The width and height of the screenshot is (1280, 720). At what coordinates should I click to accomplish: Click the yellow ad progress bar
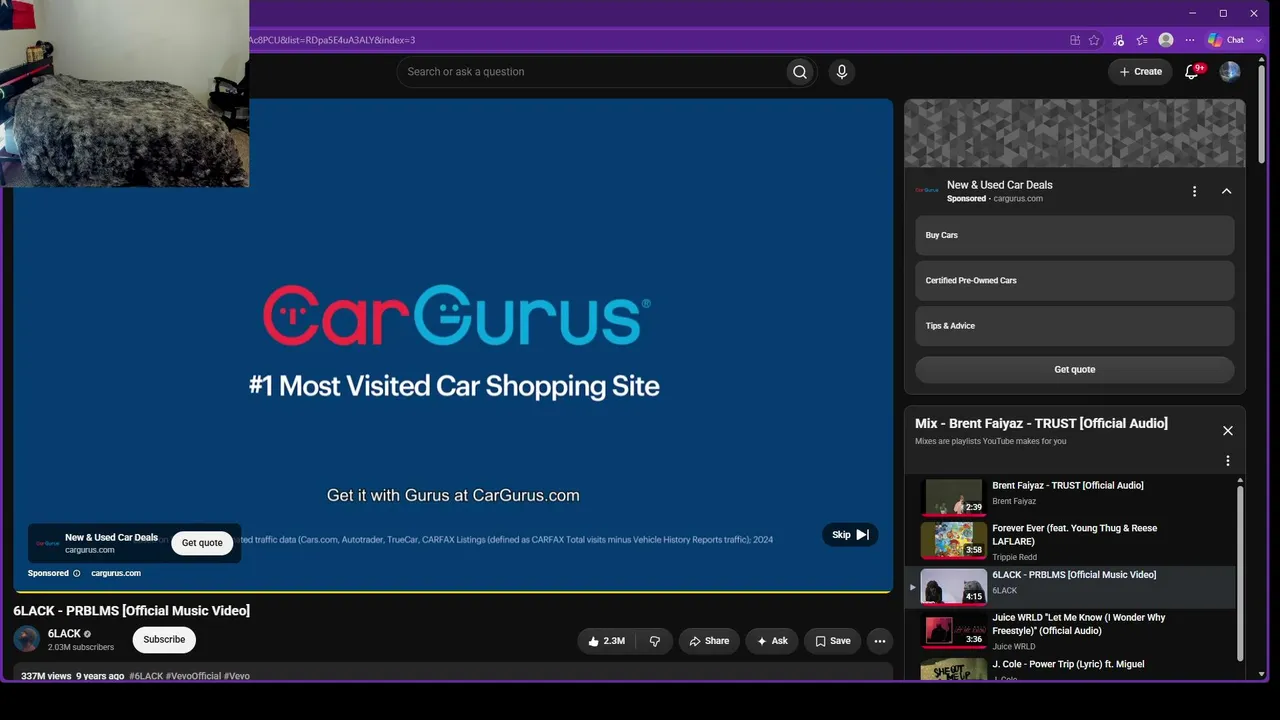point(453,592)
